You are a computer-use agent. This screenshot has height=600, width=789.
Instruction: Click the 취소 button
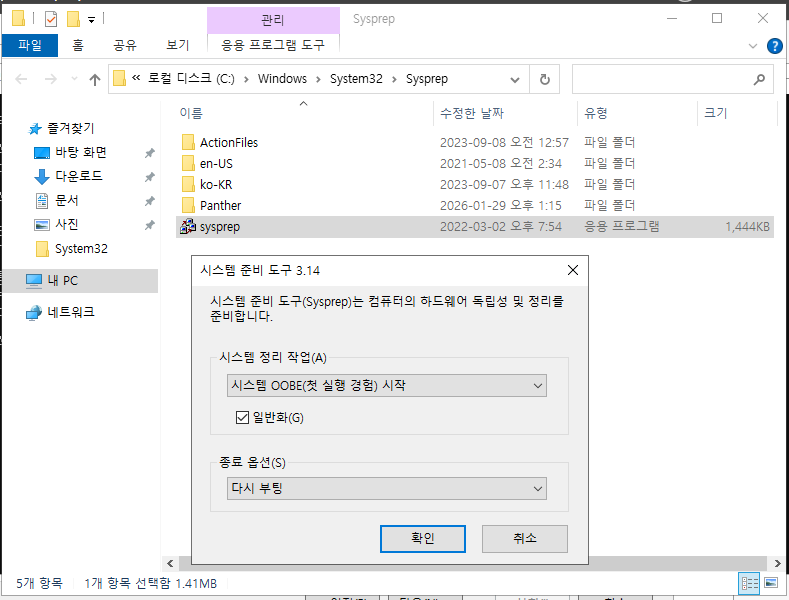click(525, 539)
